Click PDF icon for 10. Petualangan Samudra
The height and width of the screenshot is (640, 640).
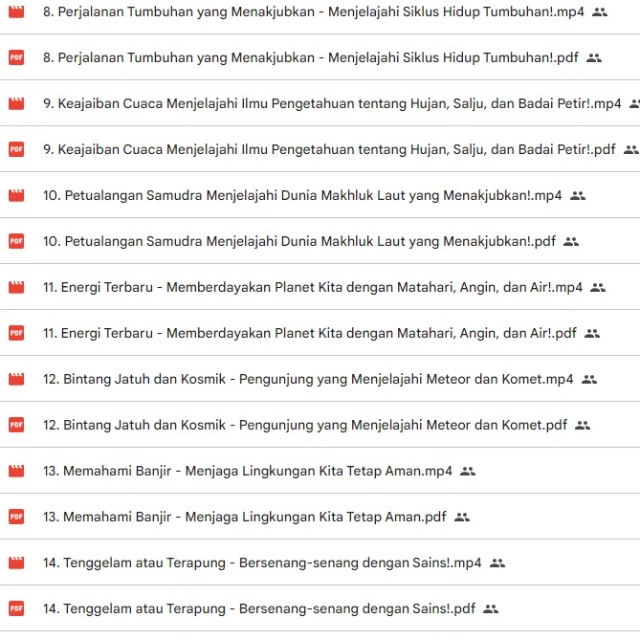(x=16, y=241)
